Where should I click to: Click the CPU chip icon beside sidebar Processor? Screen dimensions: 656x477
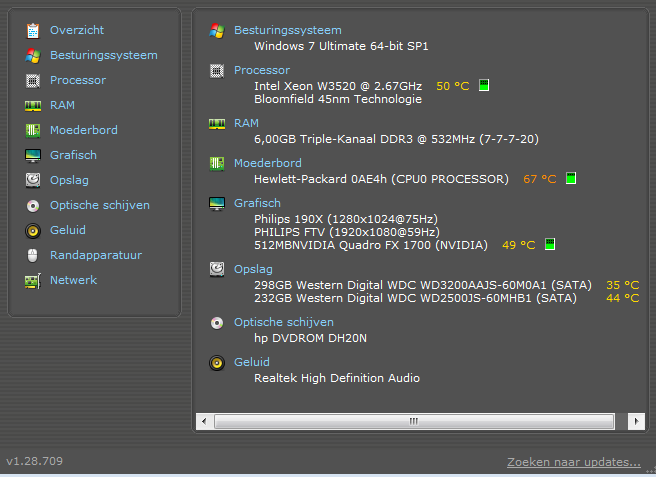pyautogui.click(x=33, y=81)
